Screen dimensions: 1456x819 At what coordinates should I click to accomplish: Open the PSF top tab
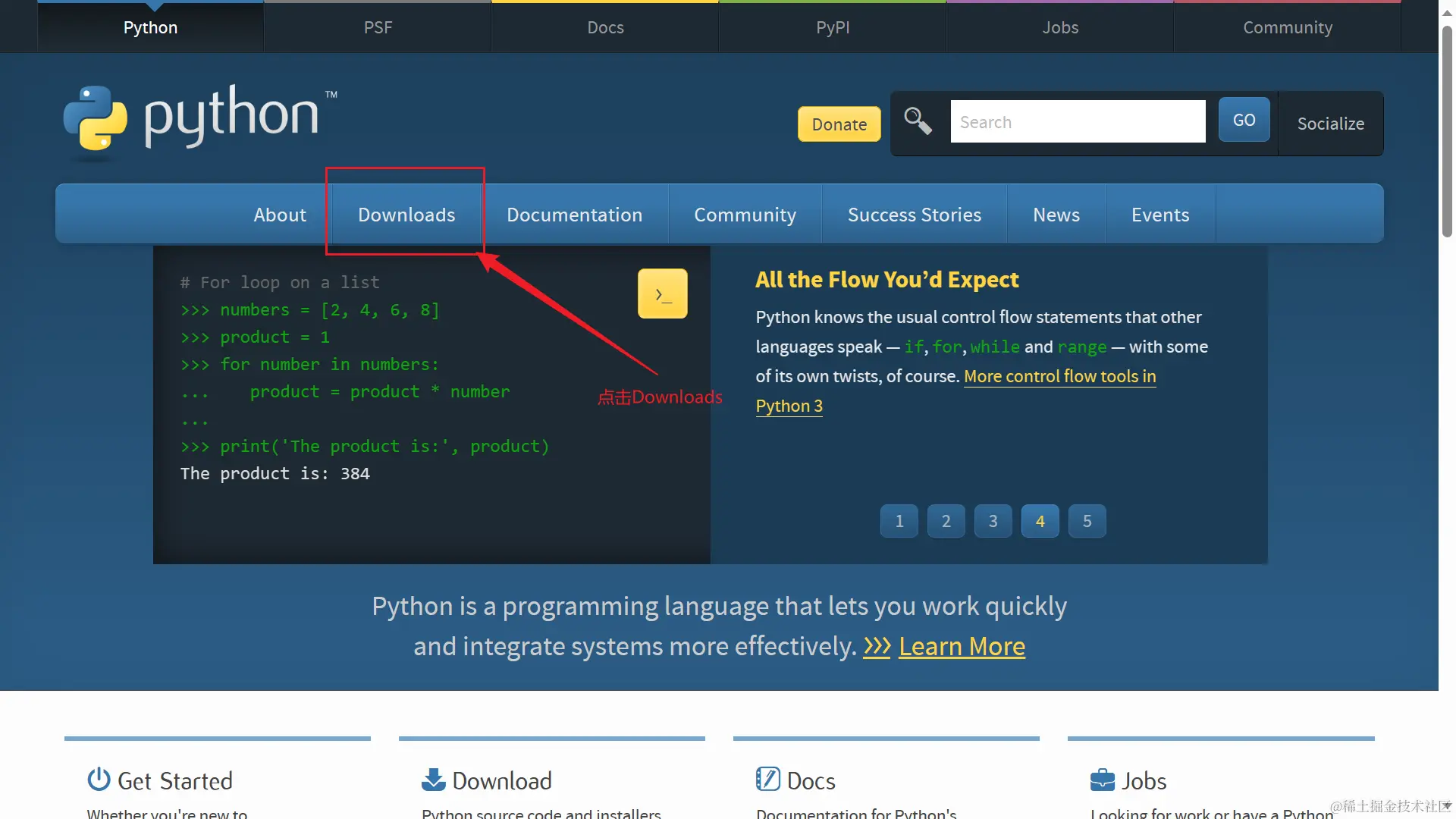tap(378, 27)
